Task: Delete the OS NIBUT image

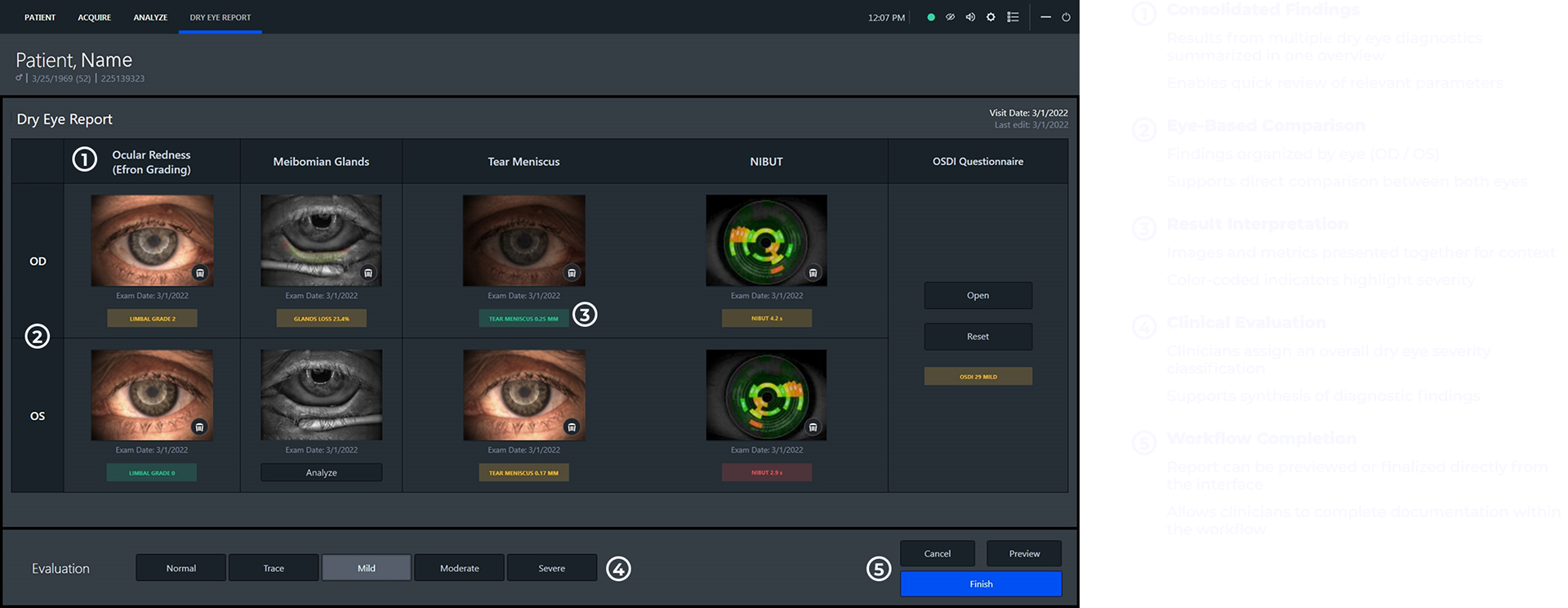Action: coord(813,427)
